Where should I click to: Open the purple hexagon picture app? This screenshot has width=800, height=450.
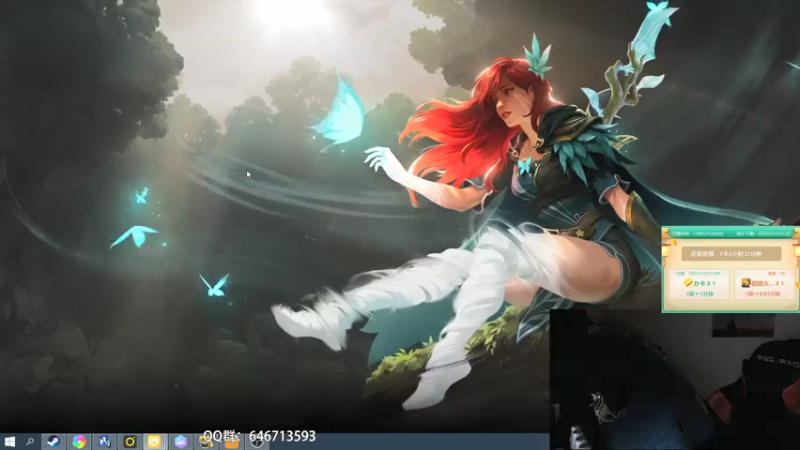[x=180, y=442]
